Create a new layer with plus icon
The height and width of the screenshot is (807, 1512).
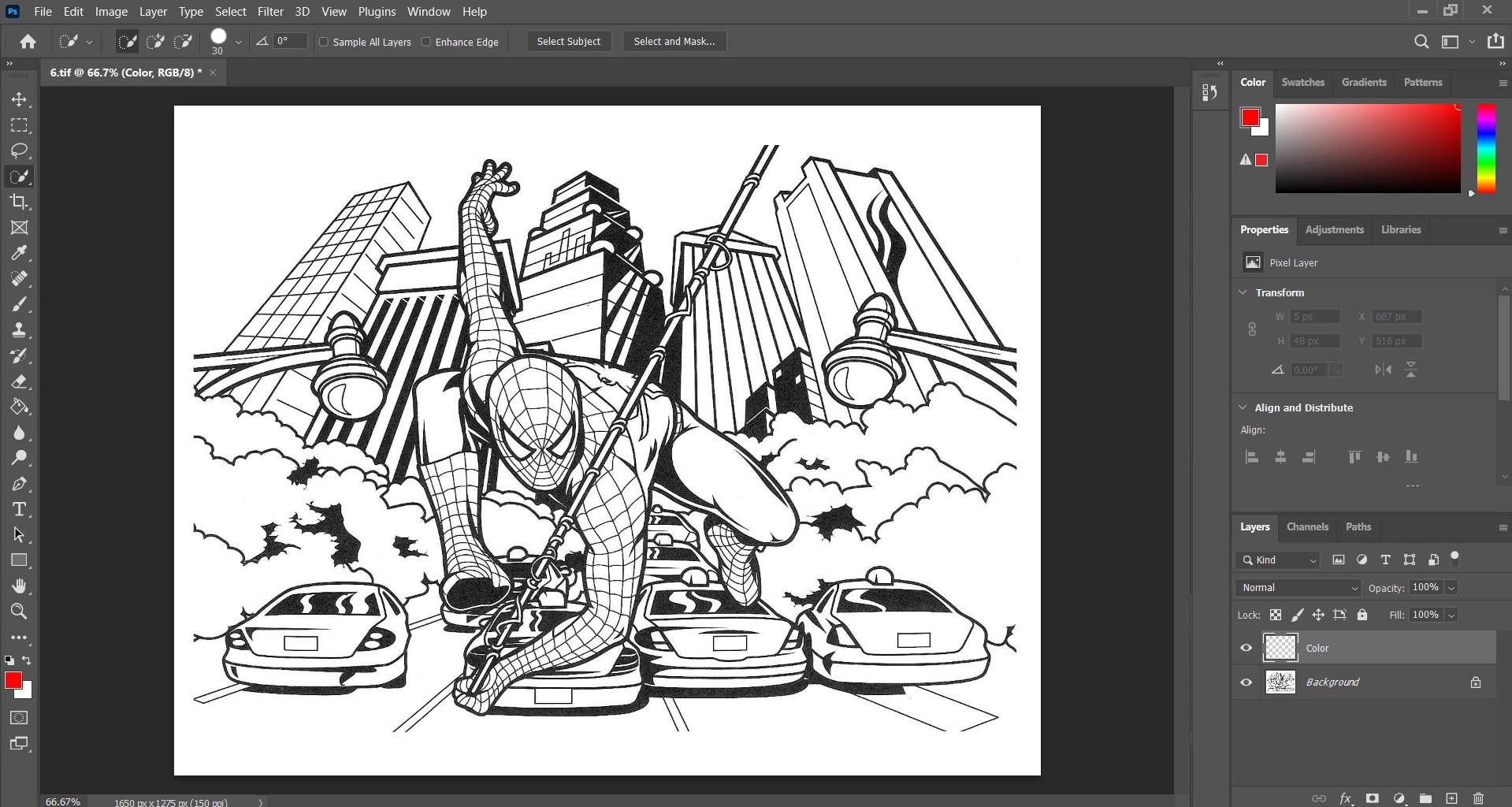coord(1452,798)
